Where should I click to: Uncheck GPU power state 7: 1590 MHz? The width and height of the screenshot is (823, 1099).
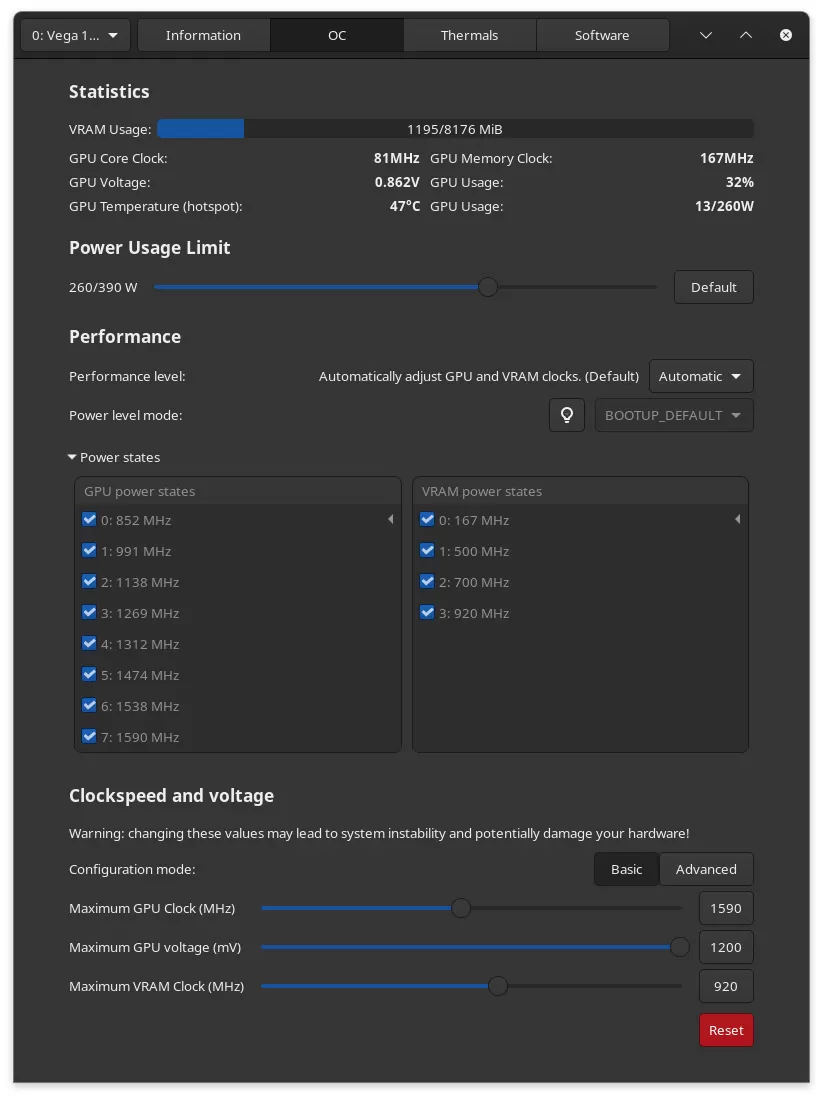click(x=90, y=737)
